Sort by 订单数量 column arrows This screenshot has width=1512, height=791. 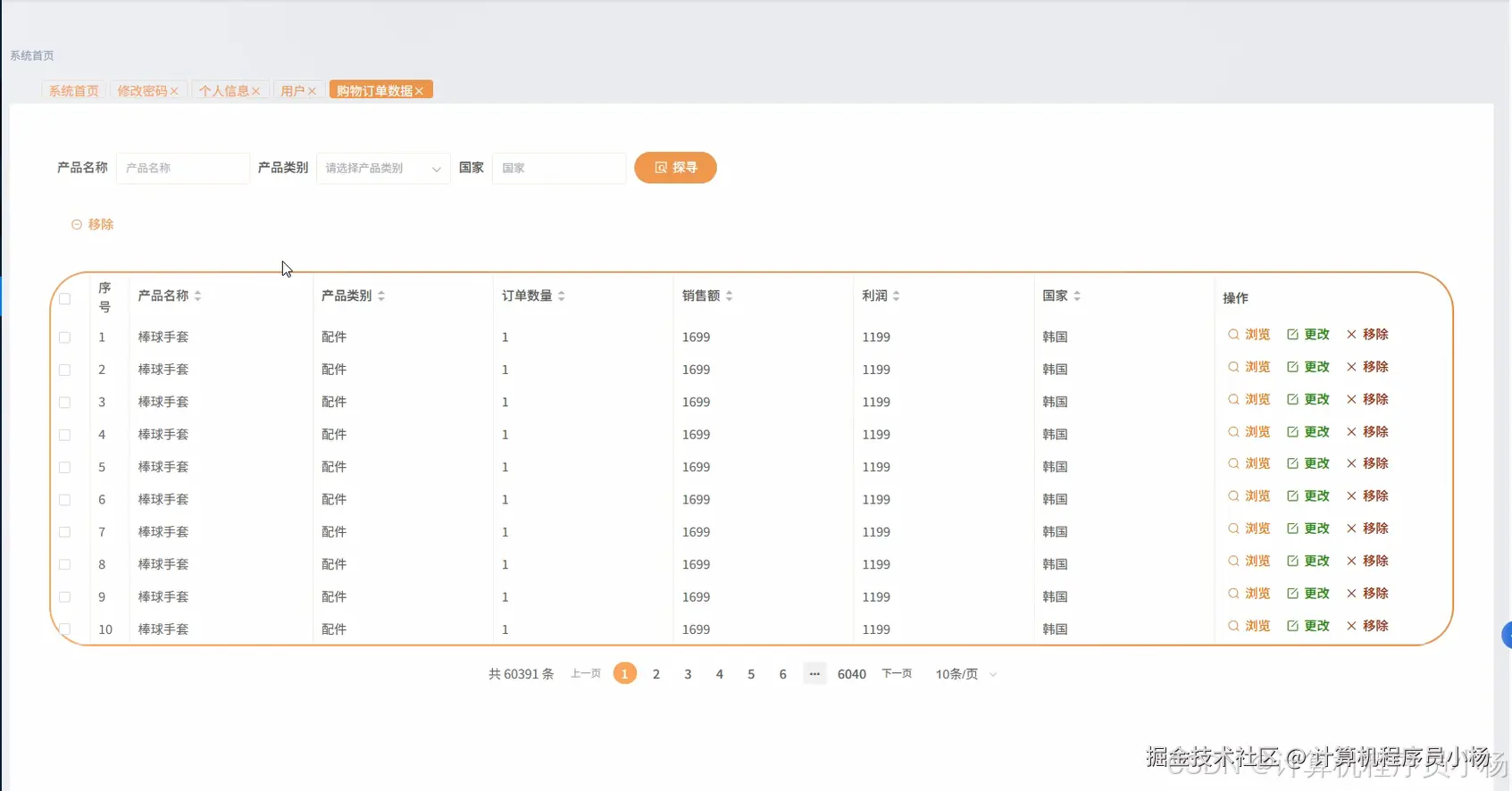pos(561,296)
